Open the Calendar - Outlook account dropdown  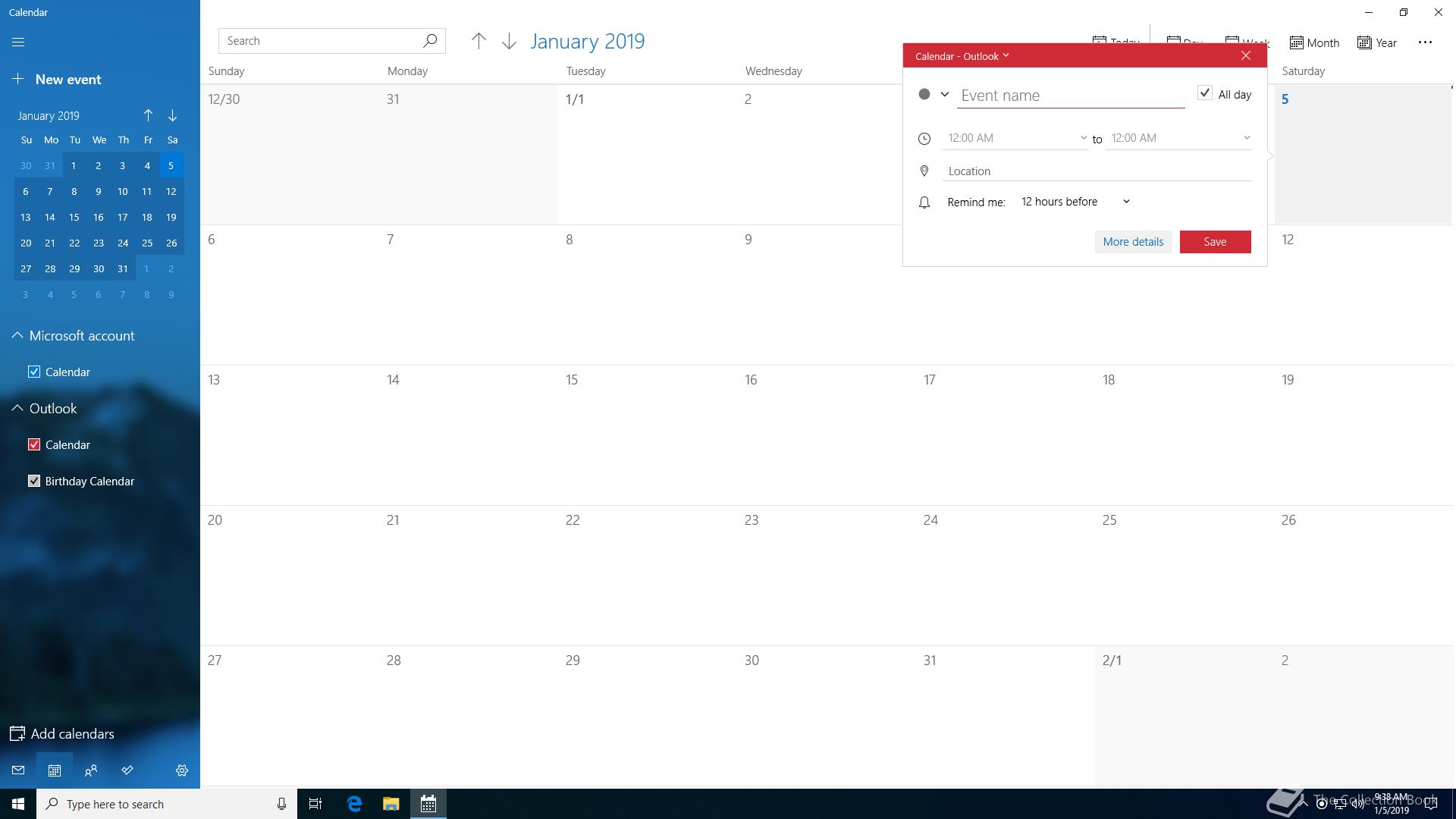962,56
